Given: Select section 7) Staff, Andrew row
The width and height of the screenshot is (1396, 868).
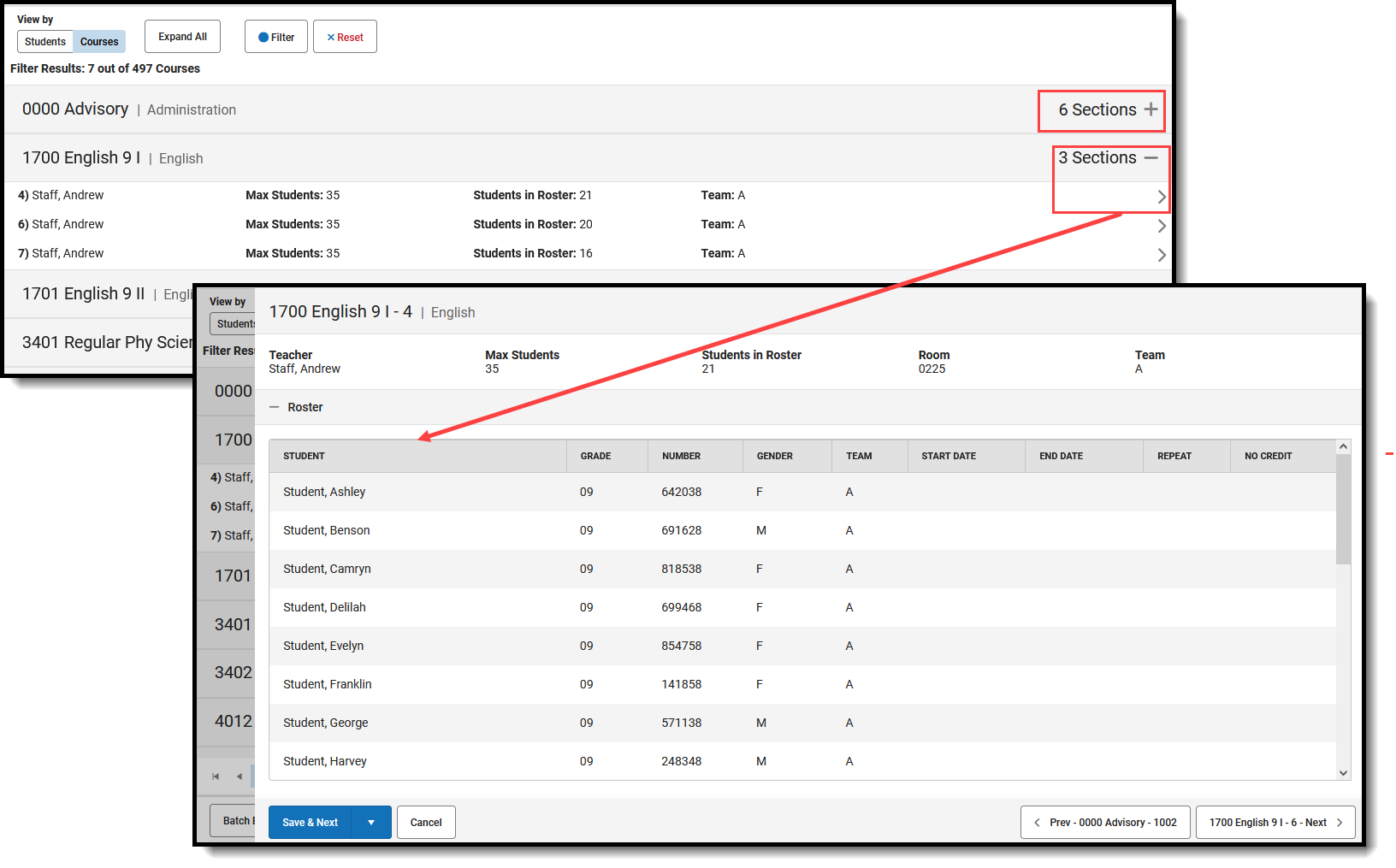Looking at the screenshot, I should [x=589, y=253].
